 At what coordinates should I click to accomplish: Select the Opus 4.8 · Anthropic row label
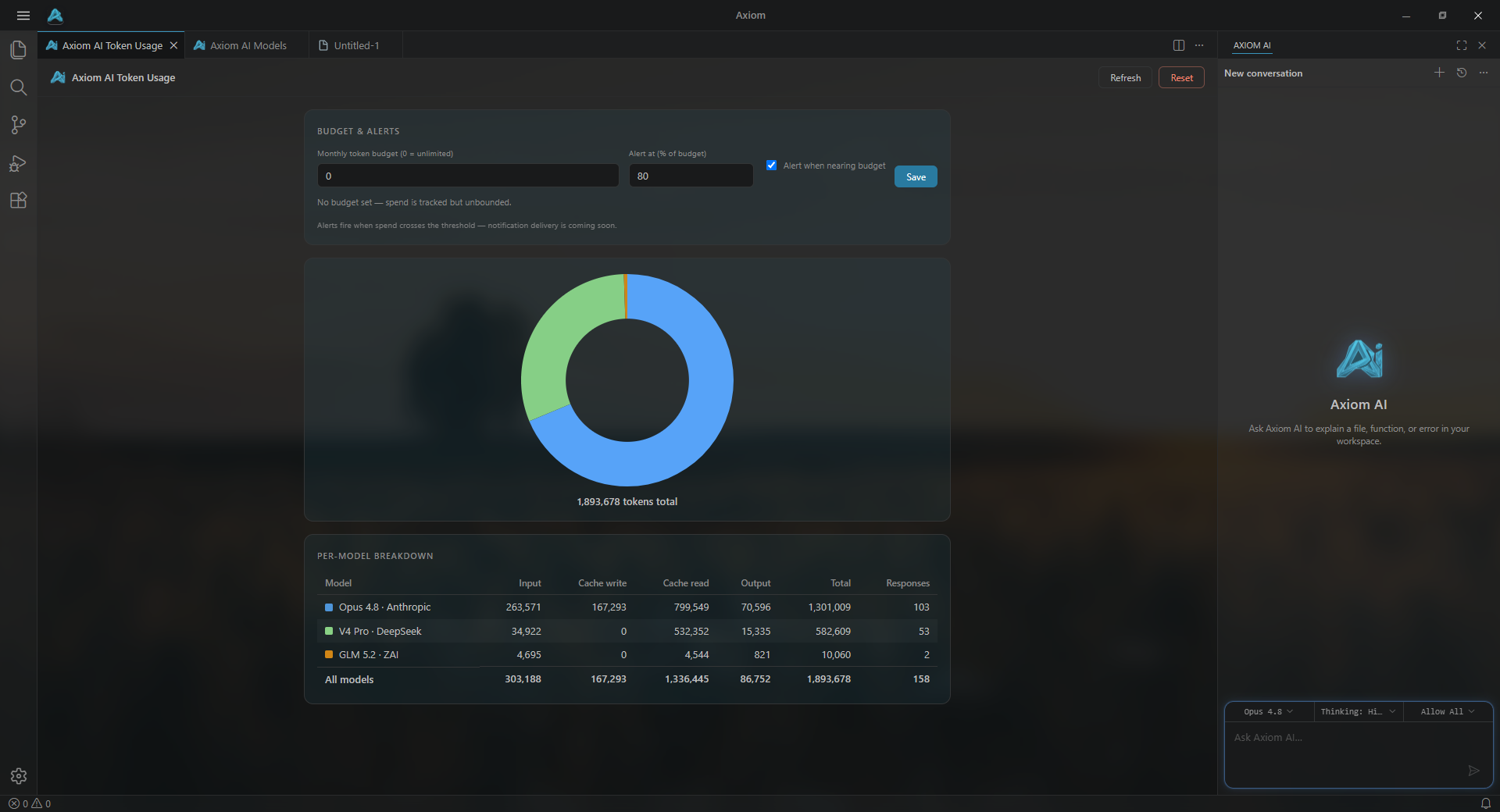coord(384,607)
